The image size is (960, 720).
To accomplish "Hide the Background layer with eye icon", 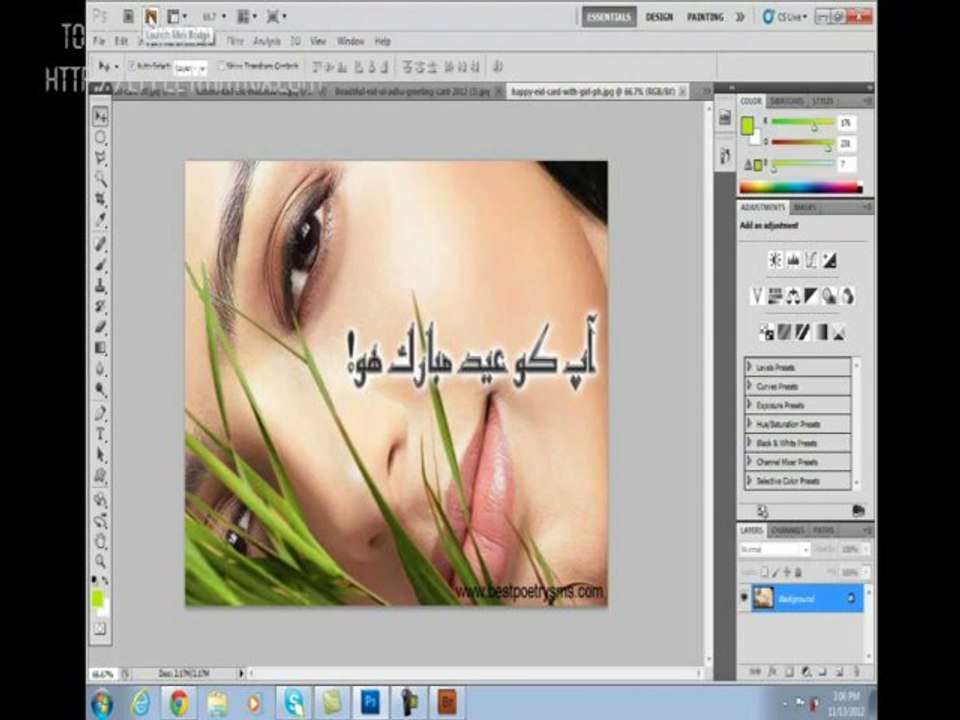I will tap(744, 598).
